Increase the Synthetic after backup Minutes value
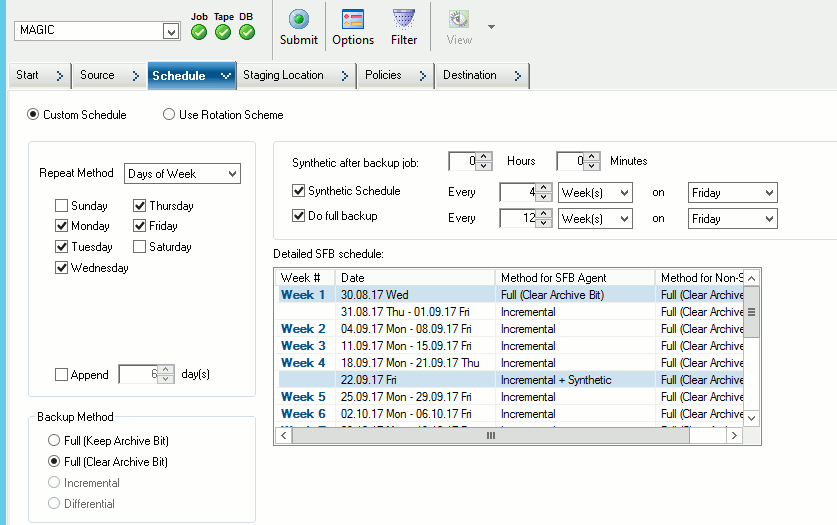 (591, 157)
